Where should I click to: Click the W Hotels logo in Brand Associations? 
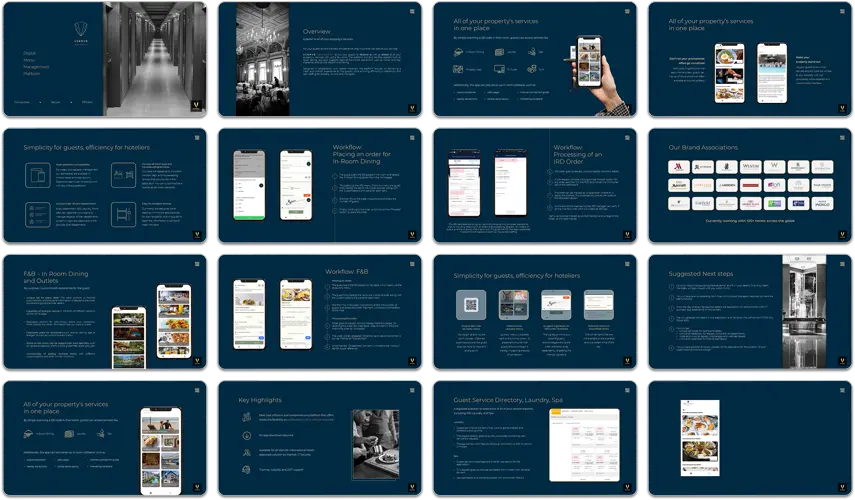pos(774,167)
